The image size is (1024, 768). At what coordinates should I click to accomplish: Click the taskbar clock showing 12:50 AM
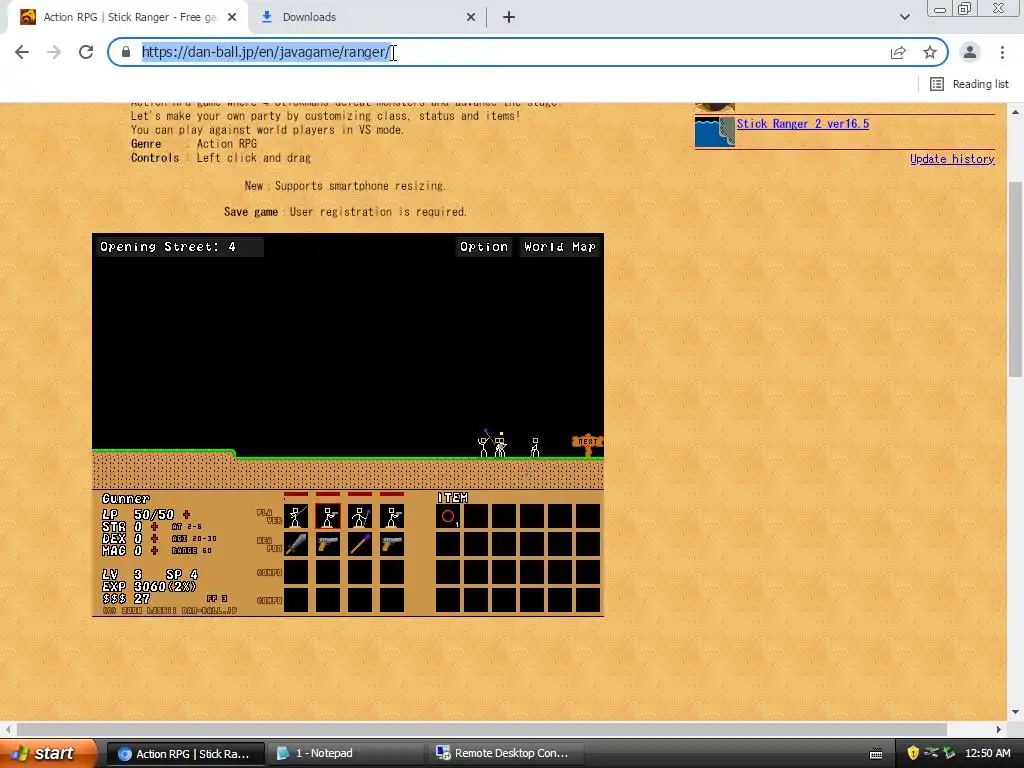coord(987,753)
